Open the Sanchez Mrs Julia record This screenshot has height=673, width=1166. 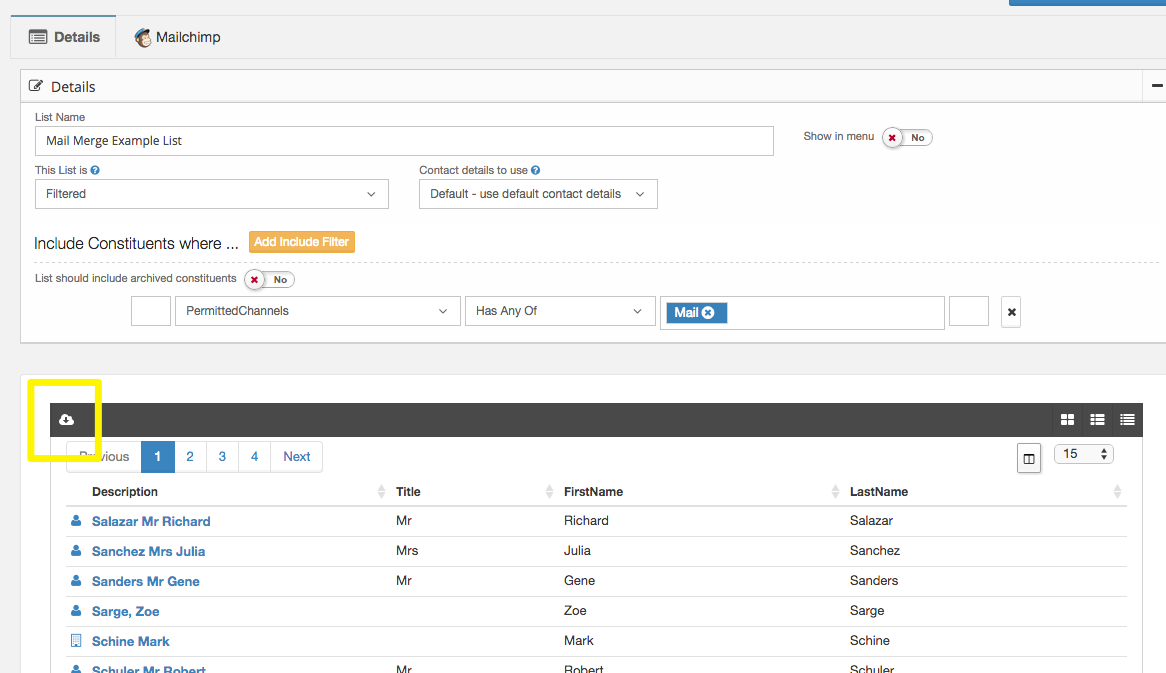click(x=148, y=551)
